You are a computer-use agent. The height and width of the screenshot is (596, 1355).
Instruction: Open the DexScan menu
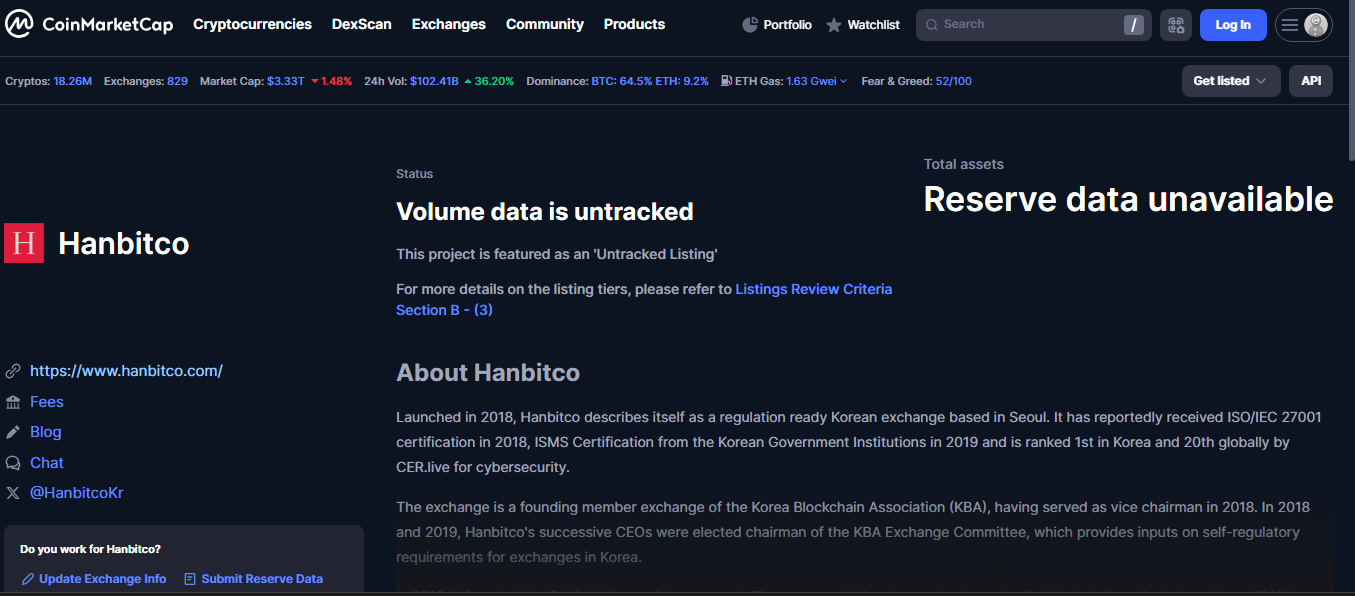click(x=362, y=24)
